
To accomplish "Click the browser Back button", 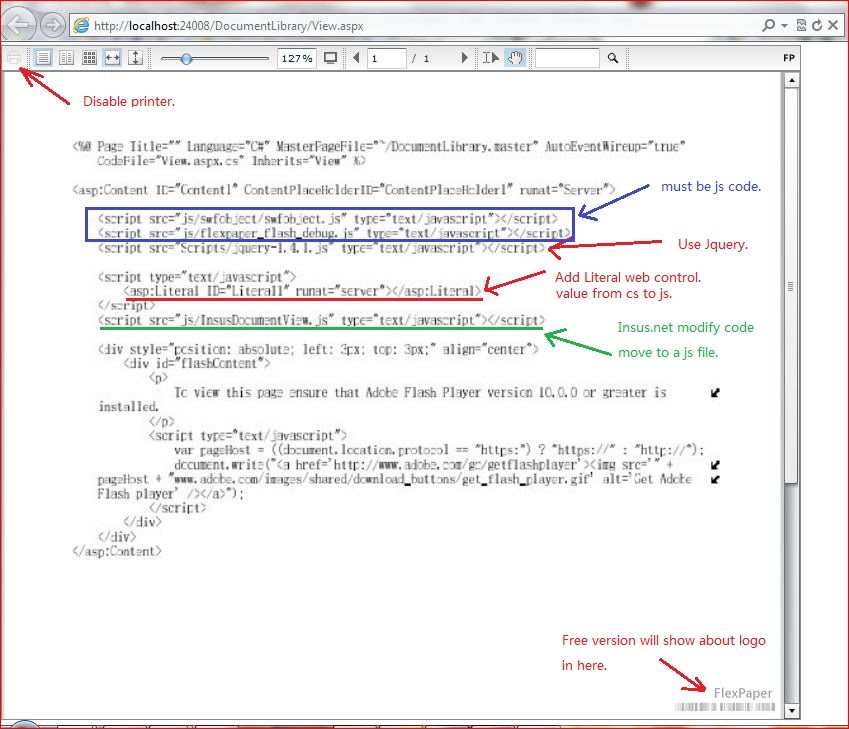I will (19, 25).
